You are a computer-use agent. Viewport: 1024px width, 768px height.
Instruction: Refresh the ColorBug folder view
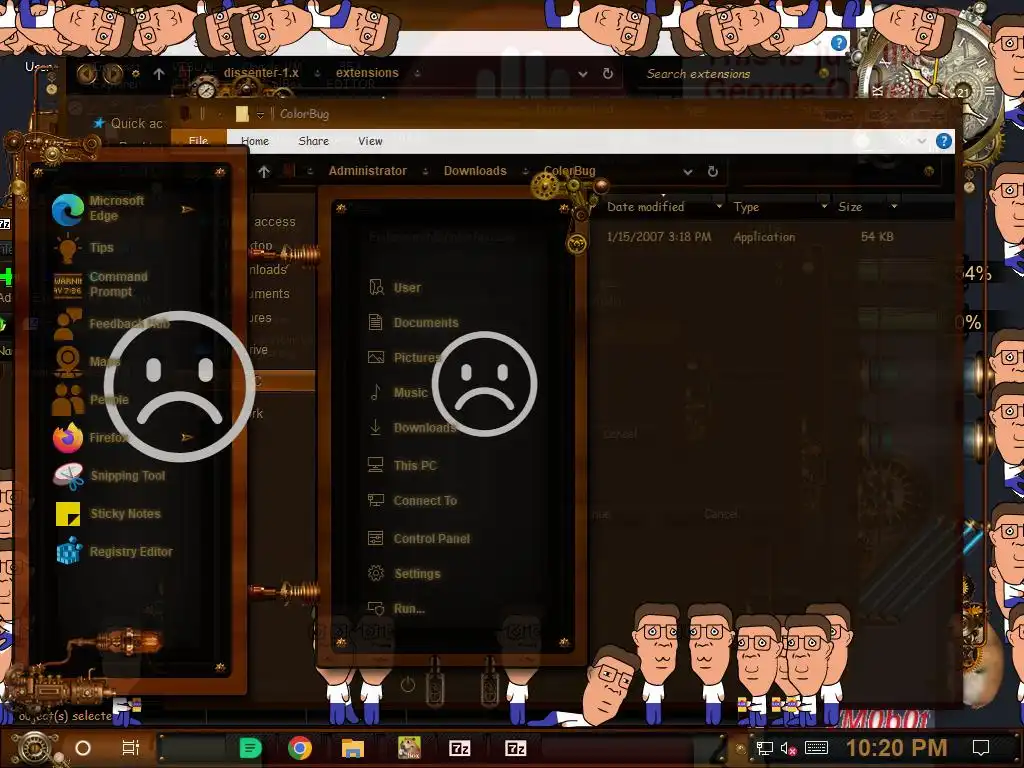click(x=712, y=171)
